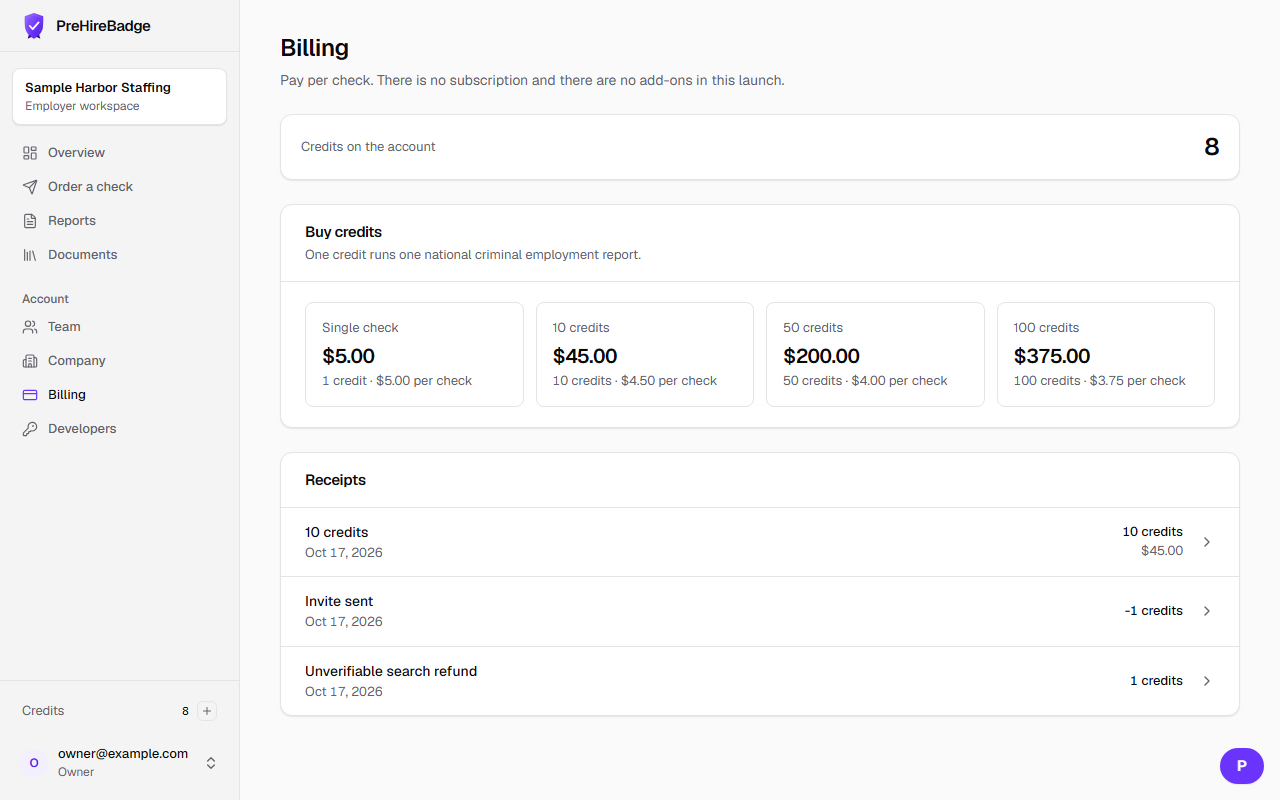Click the Unverifiable search refund title

[x=391, y=672]
